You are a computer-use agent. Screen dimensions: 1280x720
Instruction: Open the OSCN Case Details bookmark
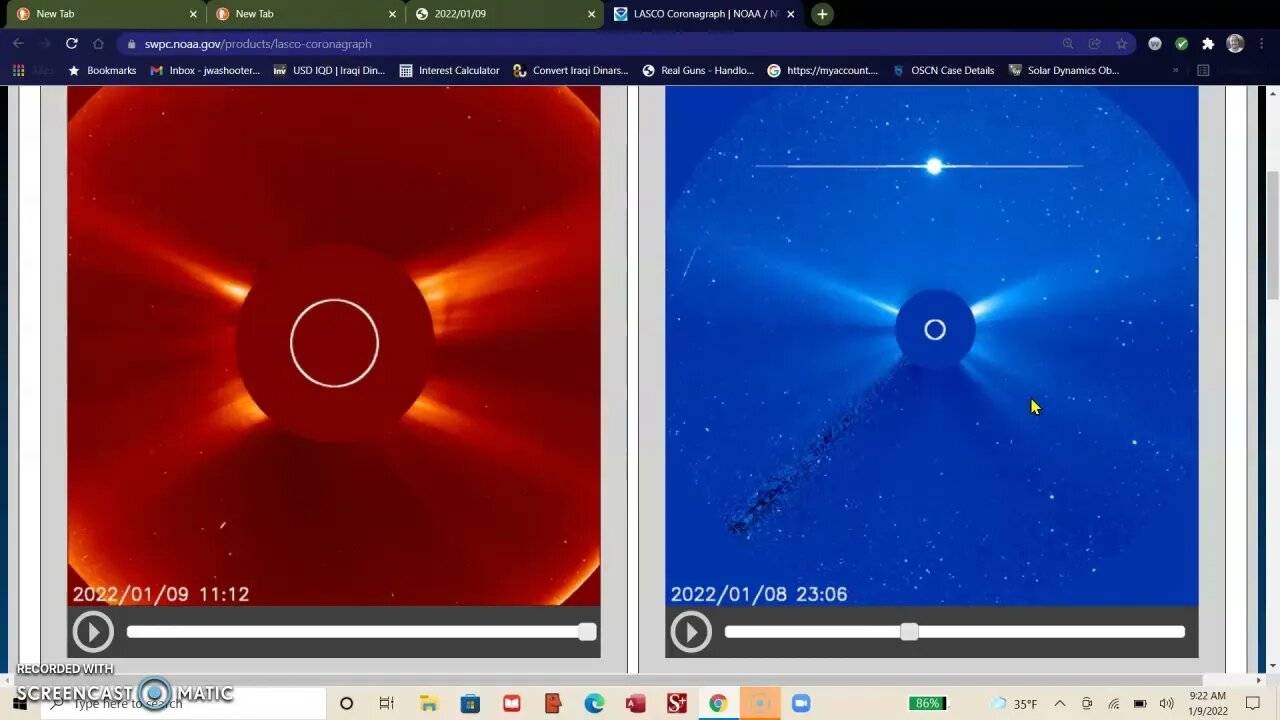coord(943,71)
